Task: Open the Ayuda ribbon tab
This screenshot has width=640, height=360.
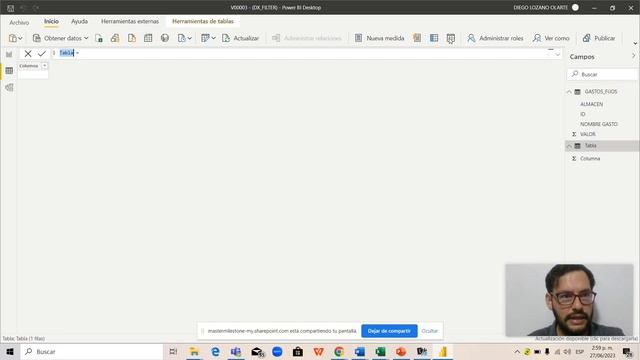Action: 80,21
